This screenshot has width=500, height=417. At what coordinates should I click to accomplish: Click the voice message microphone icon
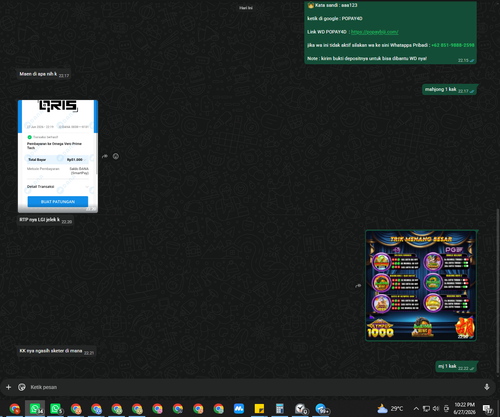(487, 387)
